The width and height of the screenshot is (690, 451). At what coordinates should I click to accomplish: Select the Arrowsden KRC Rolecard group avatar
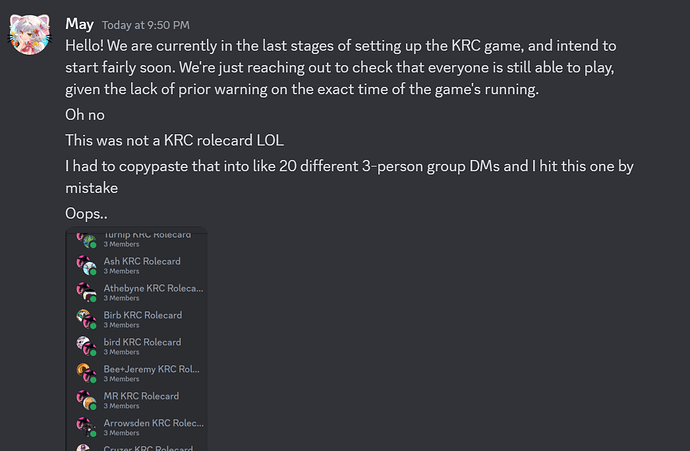84,427
